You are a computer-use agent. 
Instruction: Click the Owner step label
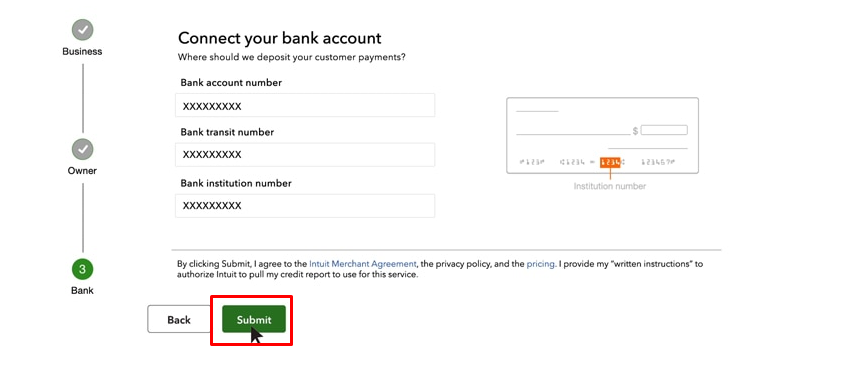(x=82, y=171)
